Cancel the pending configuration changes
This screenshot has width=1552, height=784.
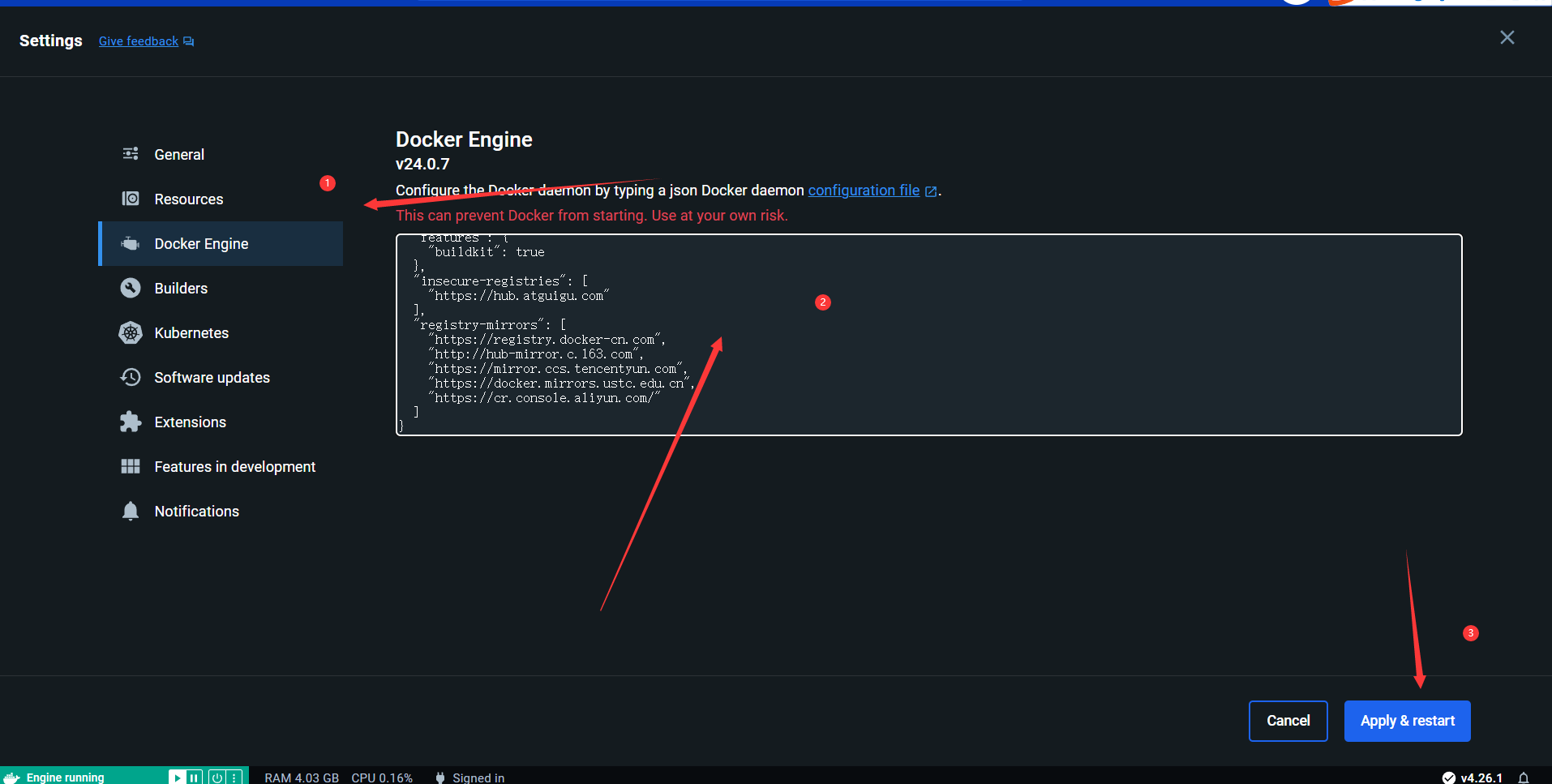pyautogui.click(x=1288, y=721)
